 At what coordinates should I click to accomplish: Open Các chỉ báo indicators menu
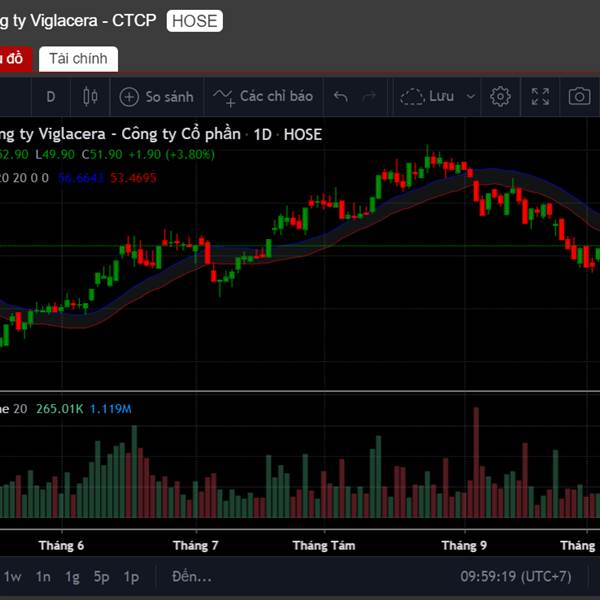(x=263, y=97)
